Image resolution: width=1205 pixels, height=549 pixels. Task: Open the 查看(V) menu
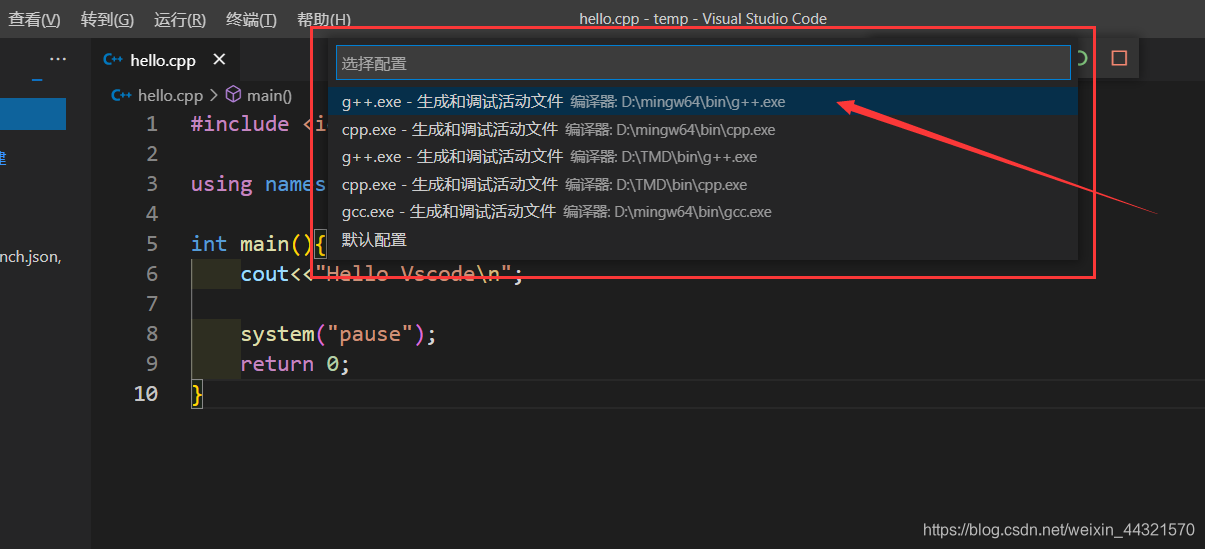tap(34, 19)
